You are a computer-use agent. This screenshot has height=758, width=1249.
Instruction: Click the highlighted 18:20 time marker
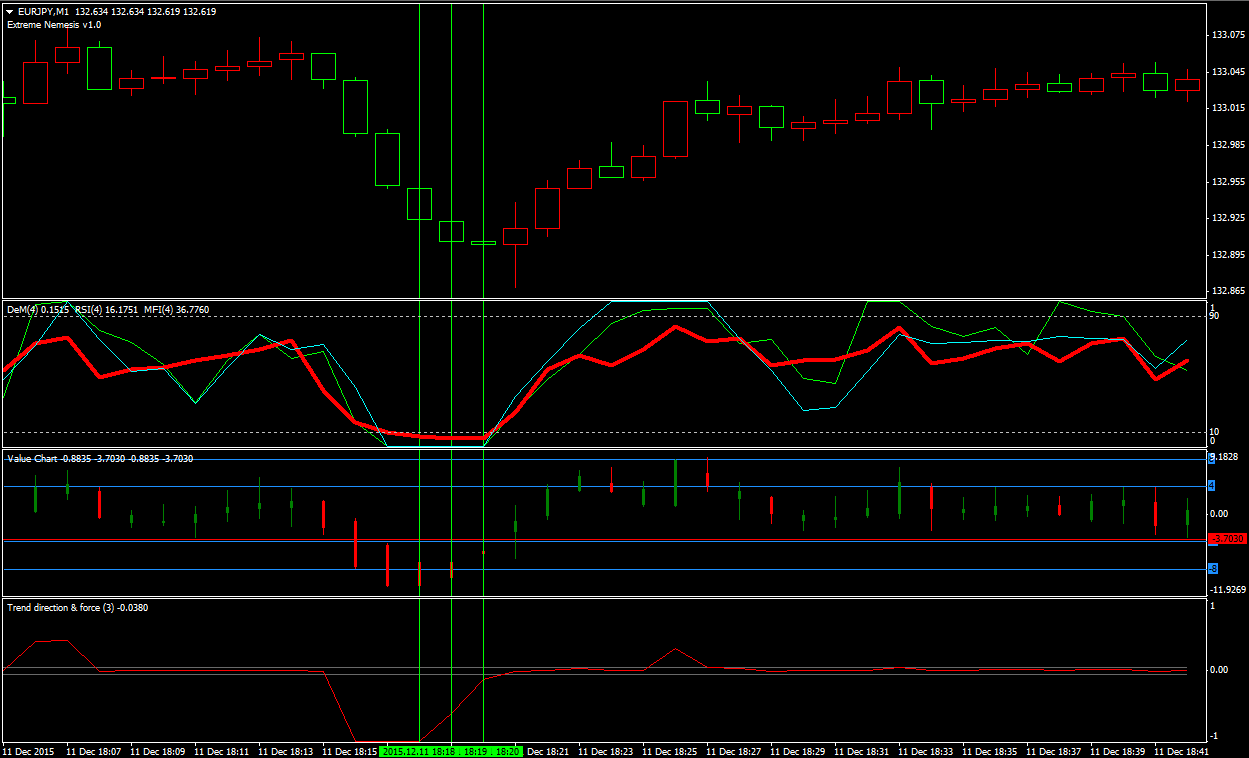(508, 750)
